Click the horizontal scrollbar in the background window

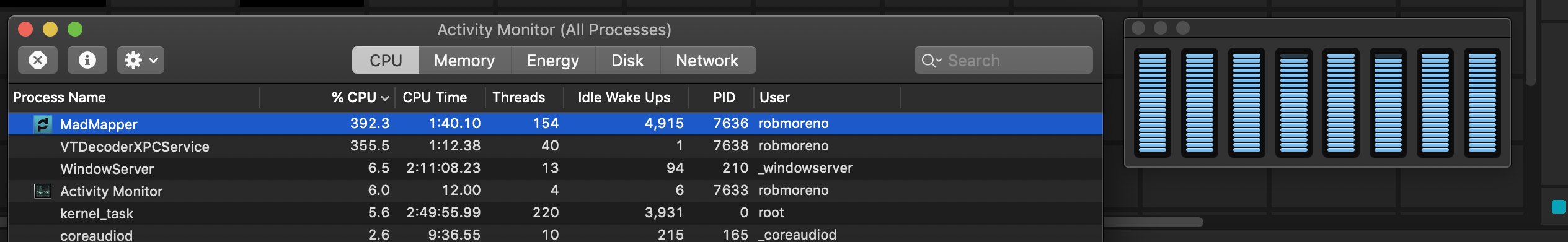click(x=1153, y=222)
